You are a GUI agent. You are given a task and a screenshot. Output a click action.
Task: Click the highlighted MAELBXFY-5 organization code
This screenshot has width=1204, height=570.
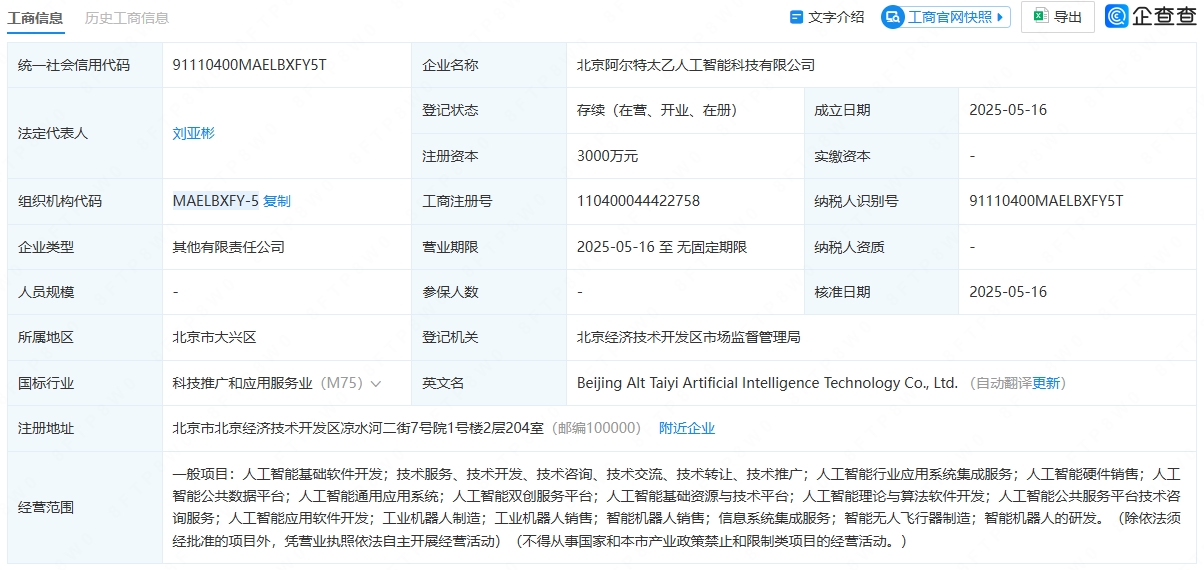pyautogui.click(x=215, y=201)
